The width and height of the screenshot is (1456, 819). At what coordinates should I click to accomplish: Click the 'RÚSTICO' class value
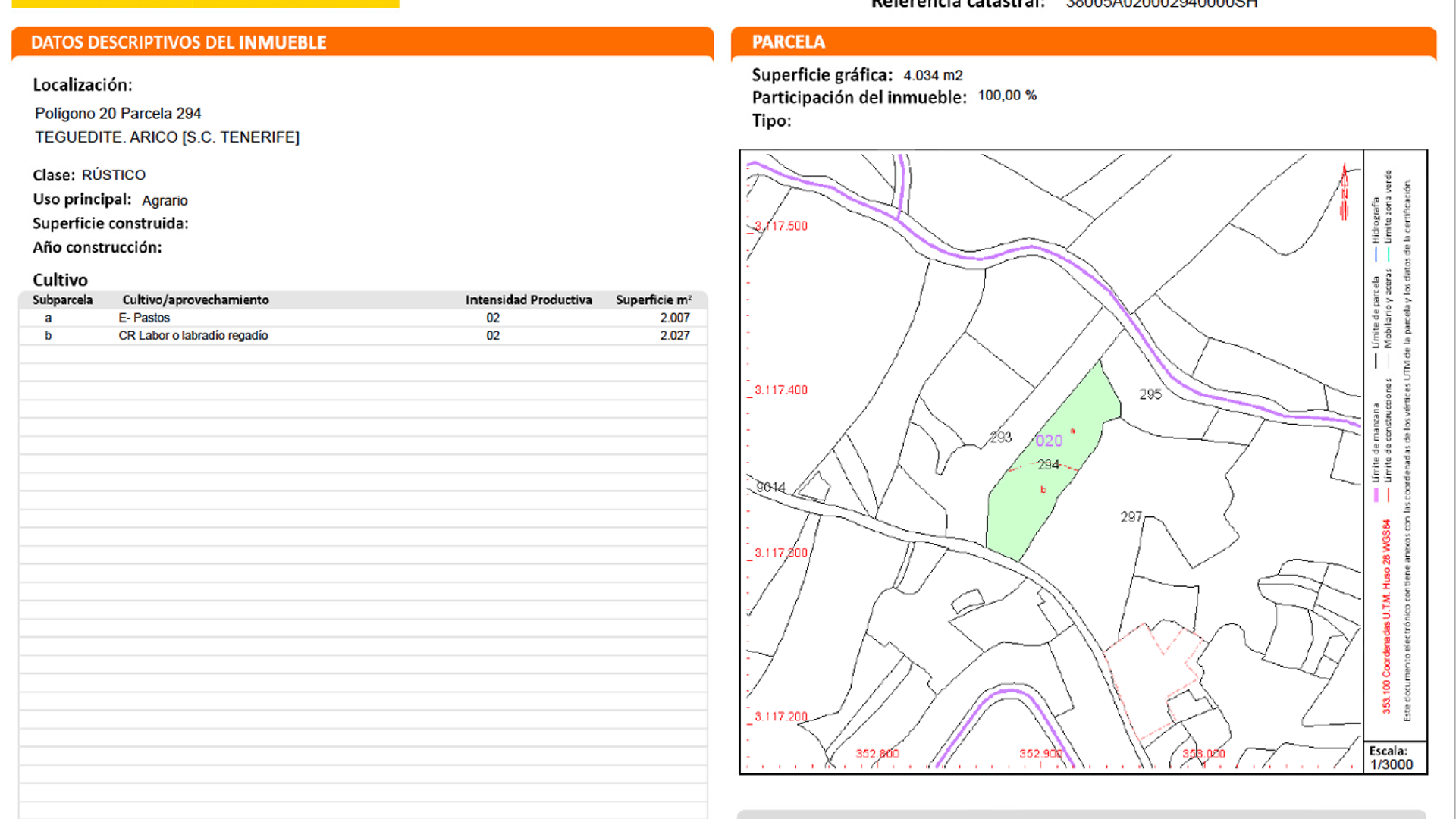coord(114,175)
